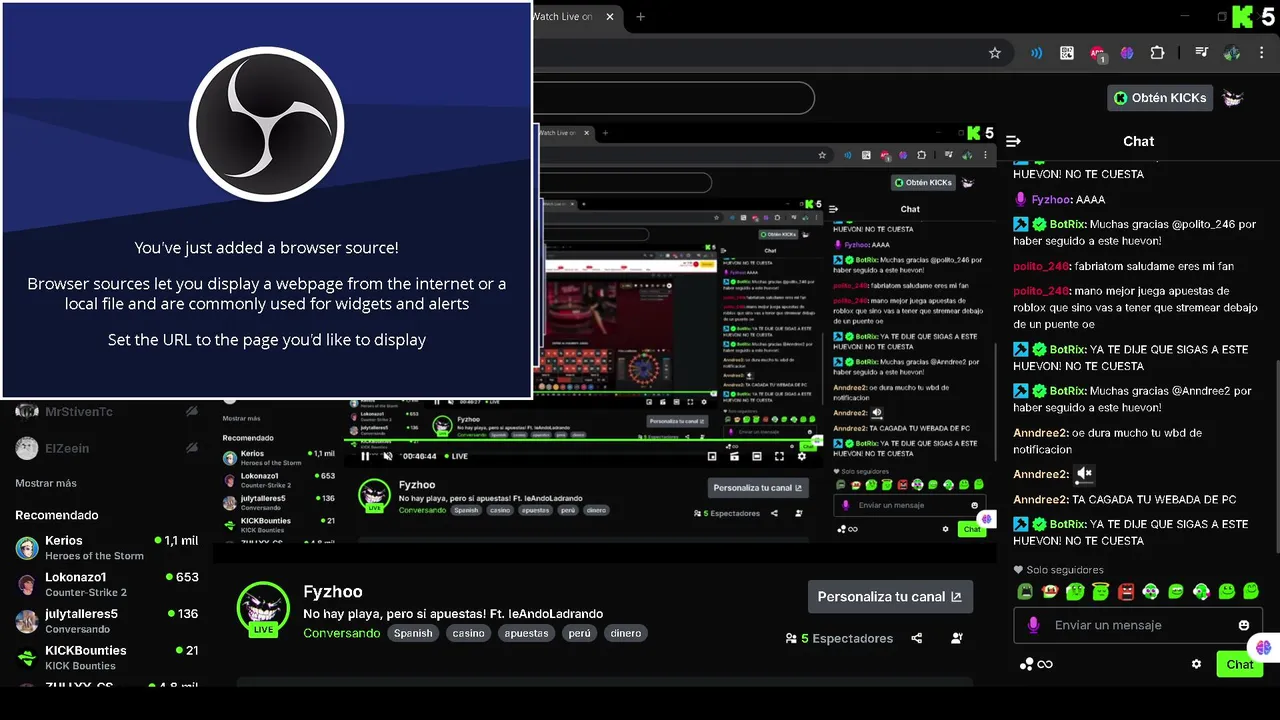Open MrStivenTc in sidebar
Viewport: 1280px width, 720px height.
[106, 412]
